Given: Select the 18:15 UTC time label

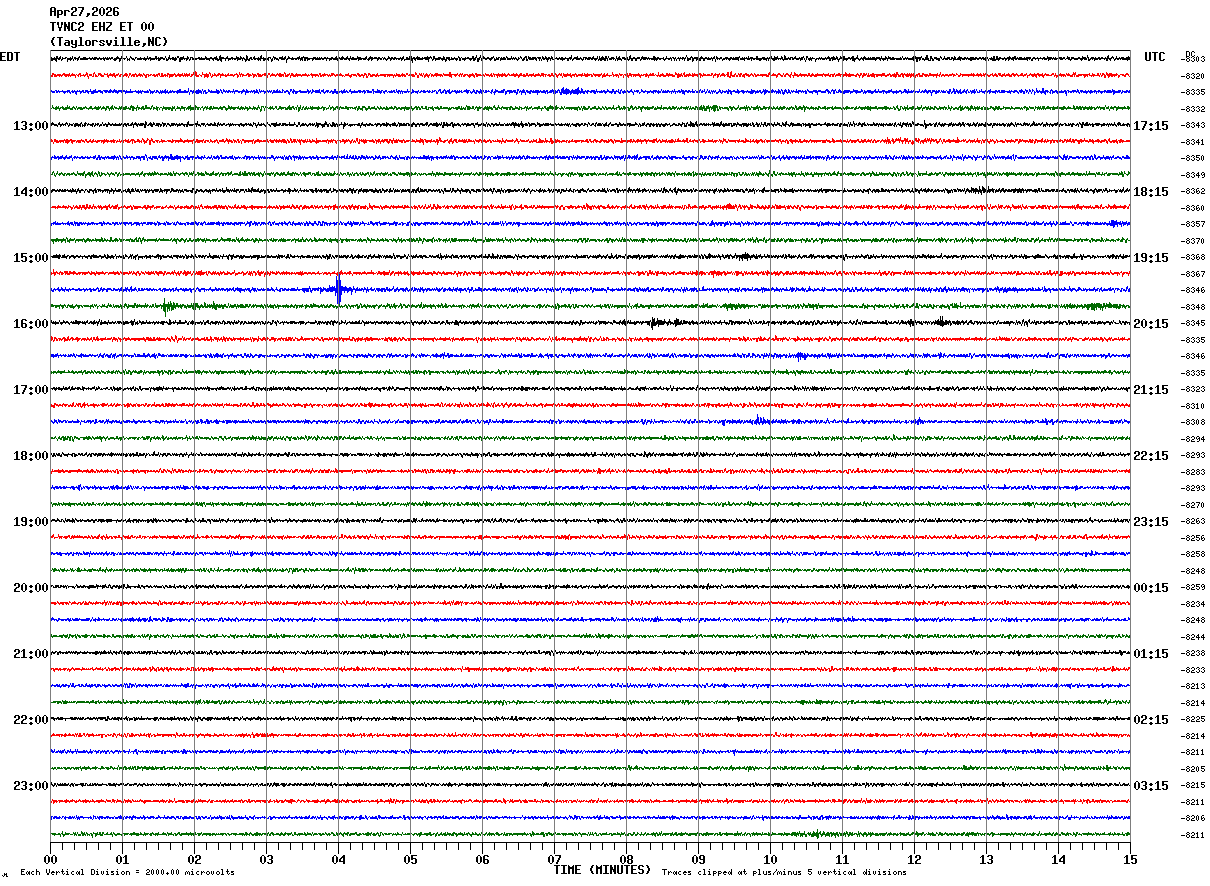Looking at the screenshot, I should [x=1151, y=192].
